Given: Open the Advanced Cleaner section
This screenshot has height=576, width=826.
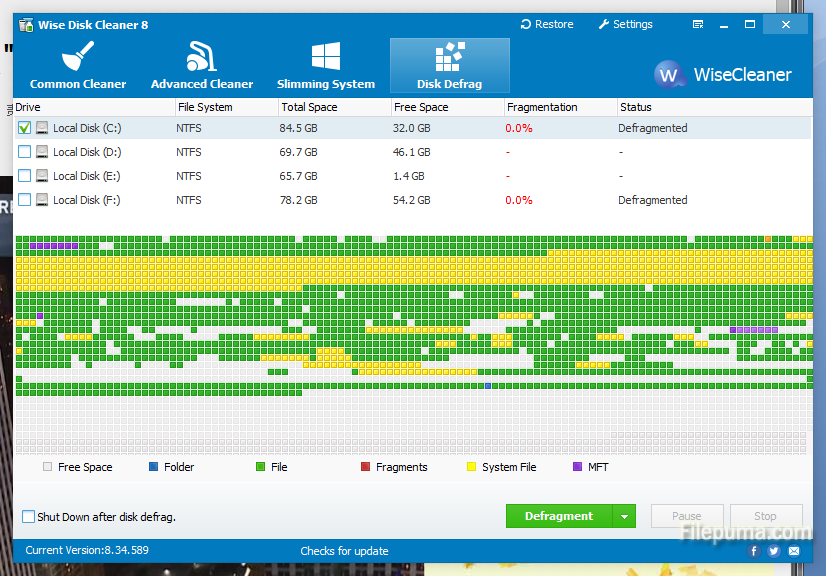Looking at the screenshot, I should point(202,66).
